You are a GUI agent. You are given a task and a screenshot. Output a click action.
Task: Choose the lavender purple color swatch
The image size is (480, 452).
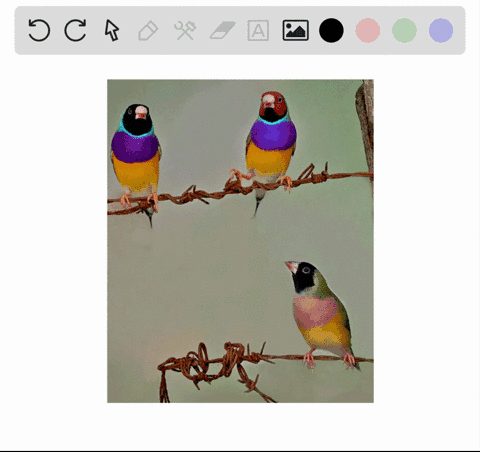pyautogui.click(x=441, y=30)
